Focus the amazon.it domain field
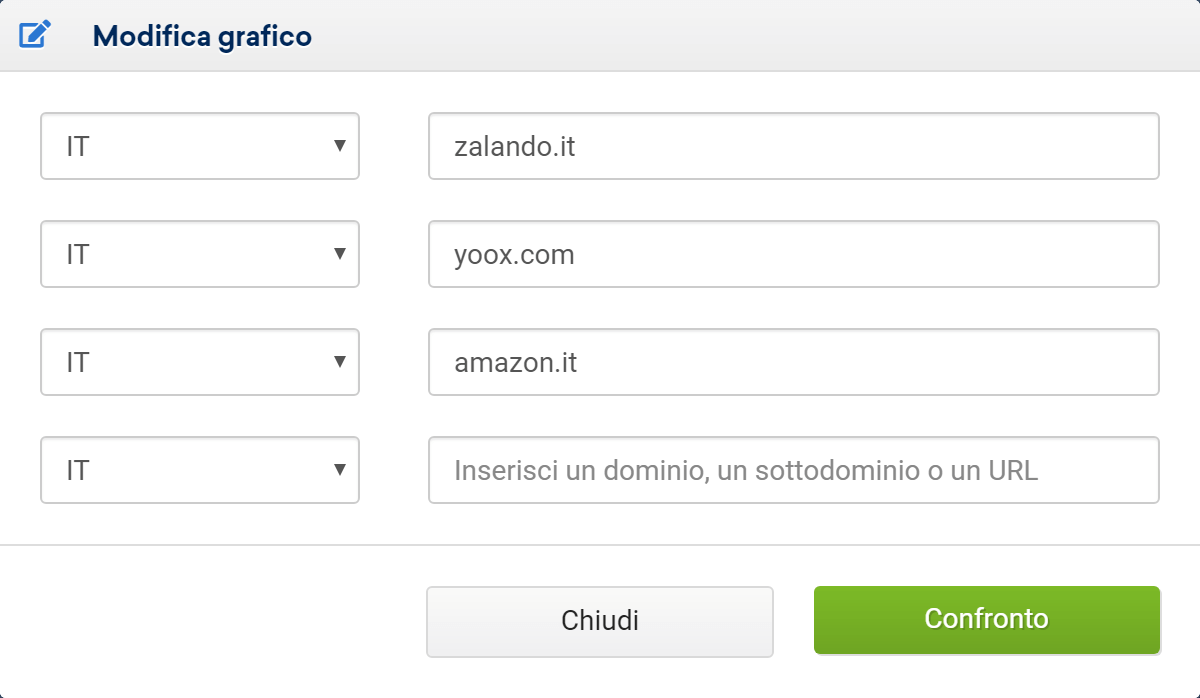 [794, 362]
